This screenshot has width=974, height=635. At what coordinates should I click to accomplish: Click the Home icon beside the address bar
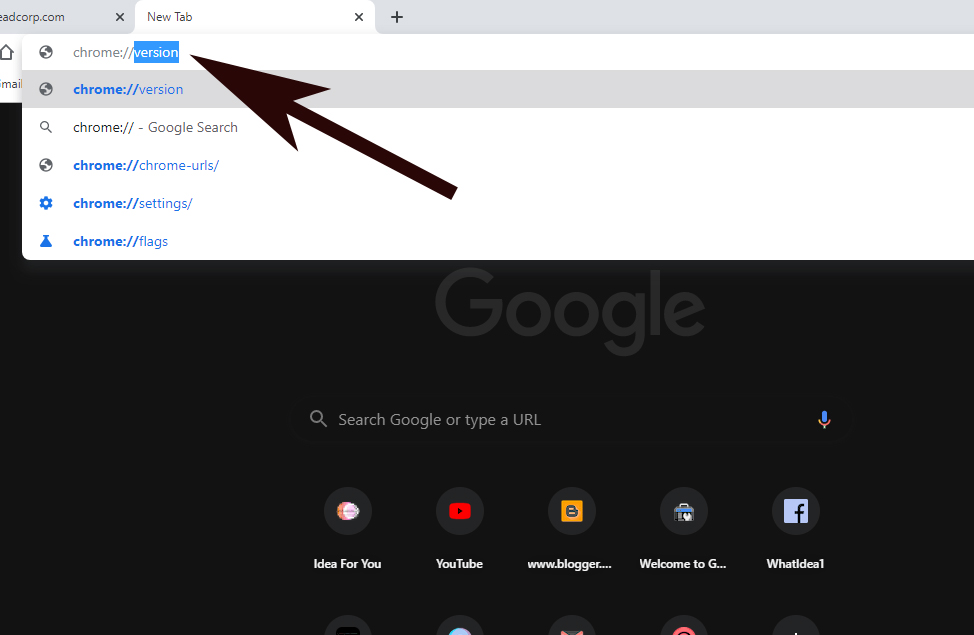point(6,52)
